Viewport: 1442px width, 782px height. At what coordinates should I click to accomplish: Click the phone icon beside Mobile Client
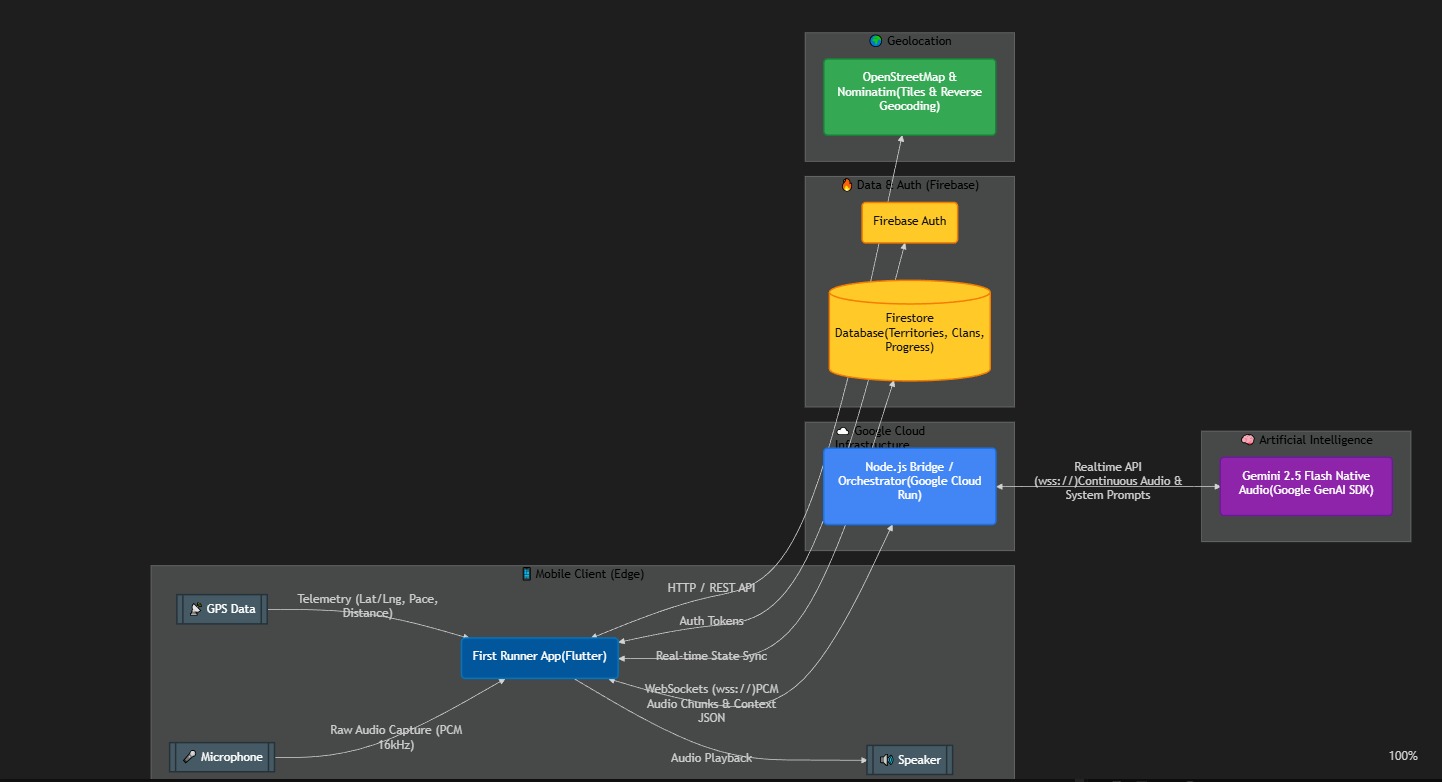526,574
